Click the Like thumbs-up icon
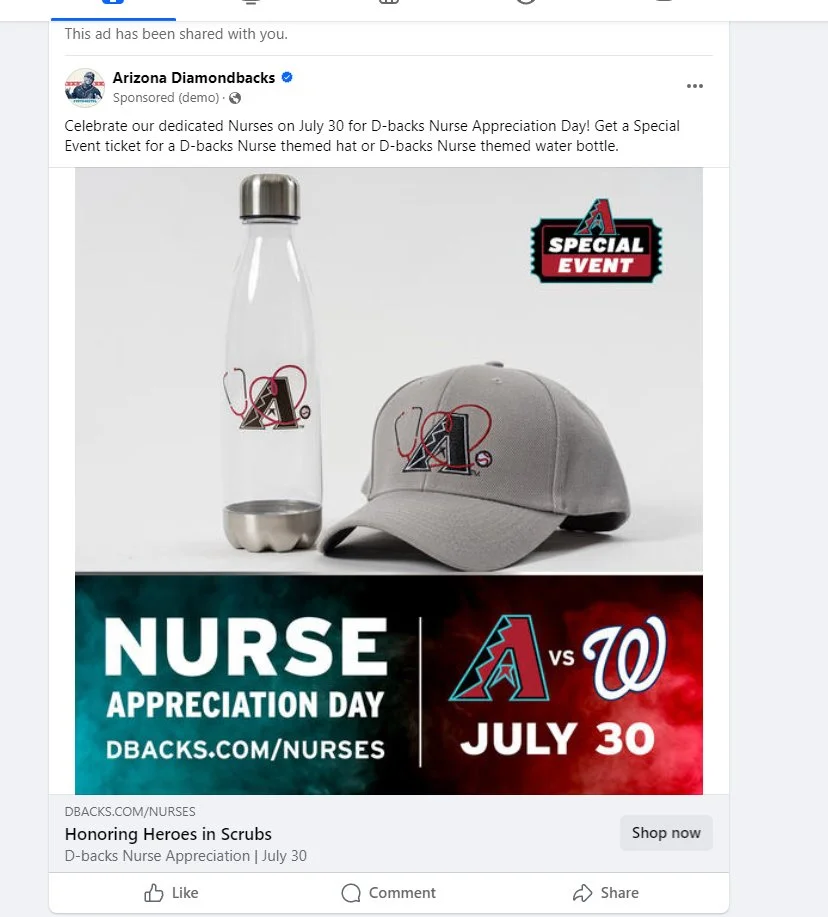 point(154,892)
